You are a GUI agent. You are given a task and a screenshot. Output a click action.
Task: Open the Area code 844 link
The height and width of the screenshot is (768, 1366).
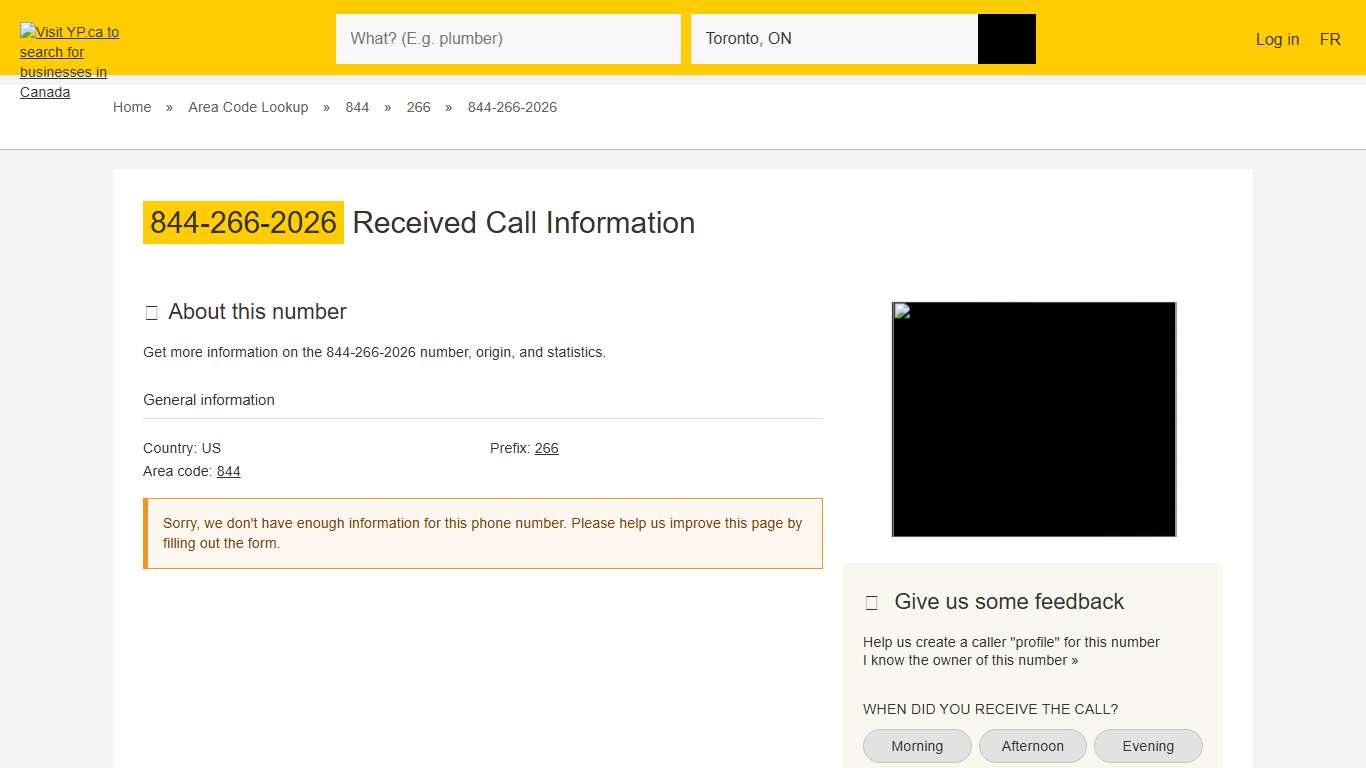coord(228,471)
